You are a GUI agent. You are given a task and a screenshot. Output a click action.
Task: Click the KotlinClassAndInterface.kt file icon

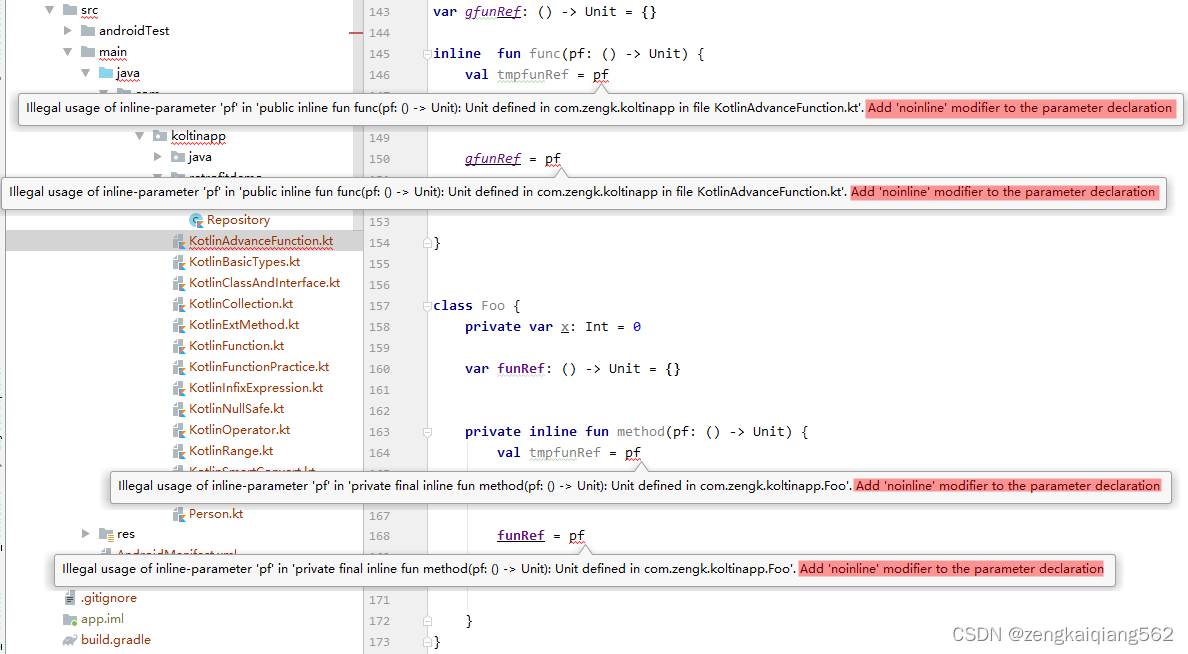coord(179,283)
